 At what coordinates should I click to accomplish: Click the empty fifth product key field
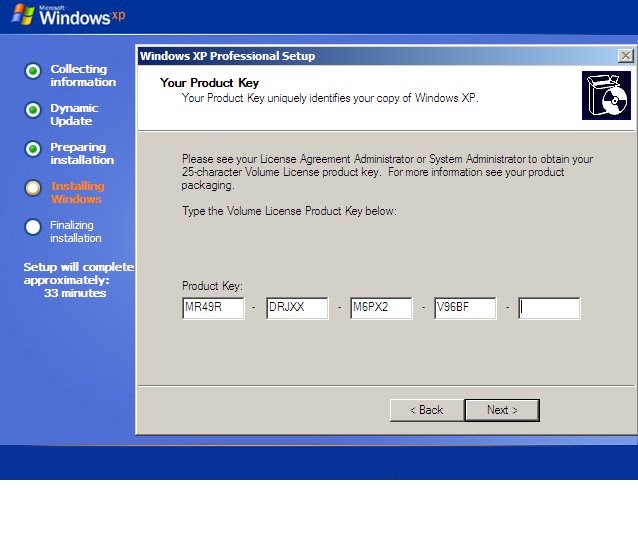tap(549, 308)
